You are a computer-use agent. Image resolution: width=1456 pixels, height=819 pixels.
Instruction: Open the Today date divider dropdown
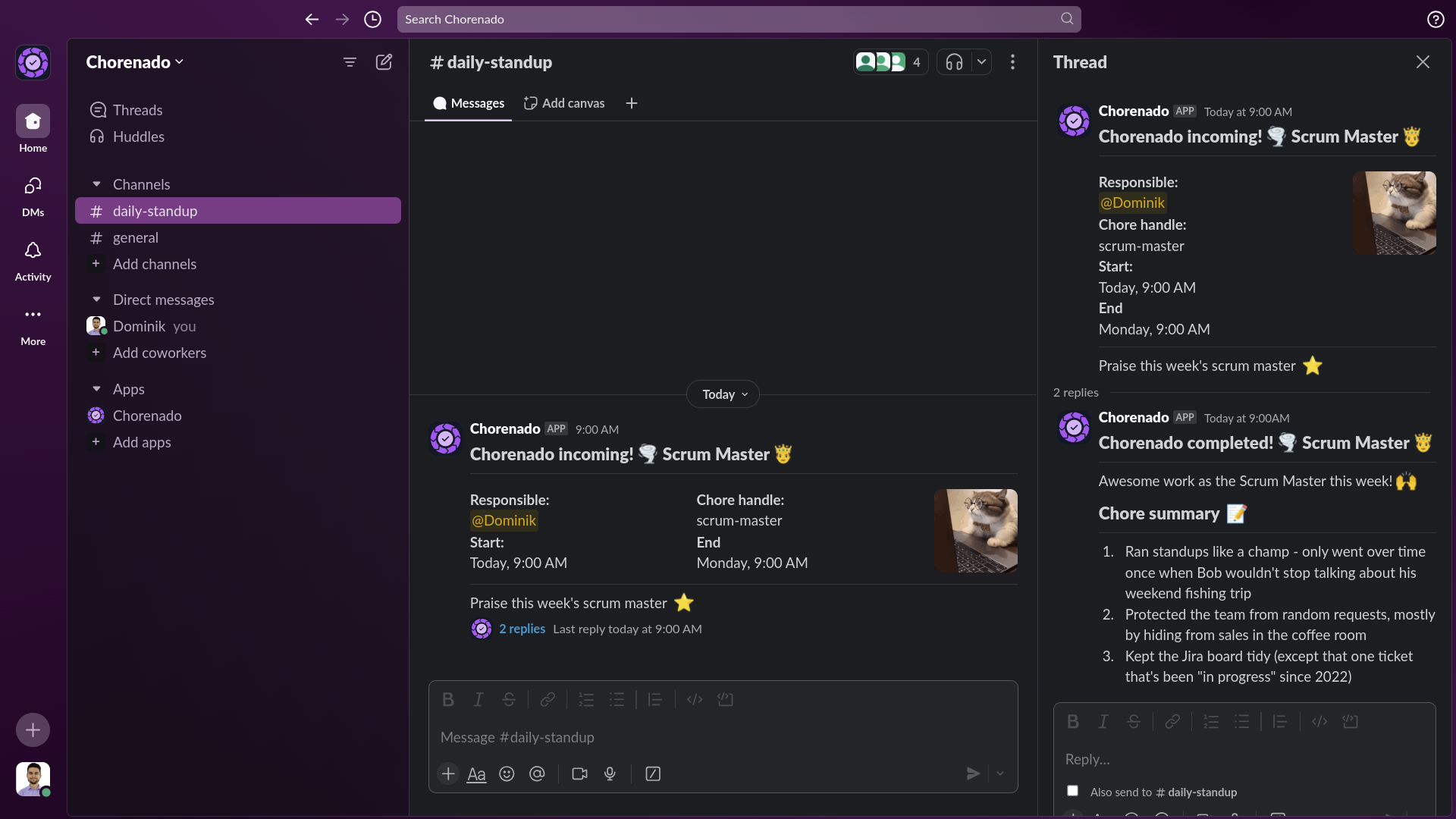coord(722,394)
